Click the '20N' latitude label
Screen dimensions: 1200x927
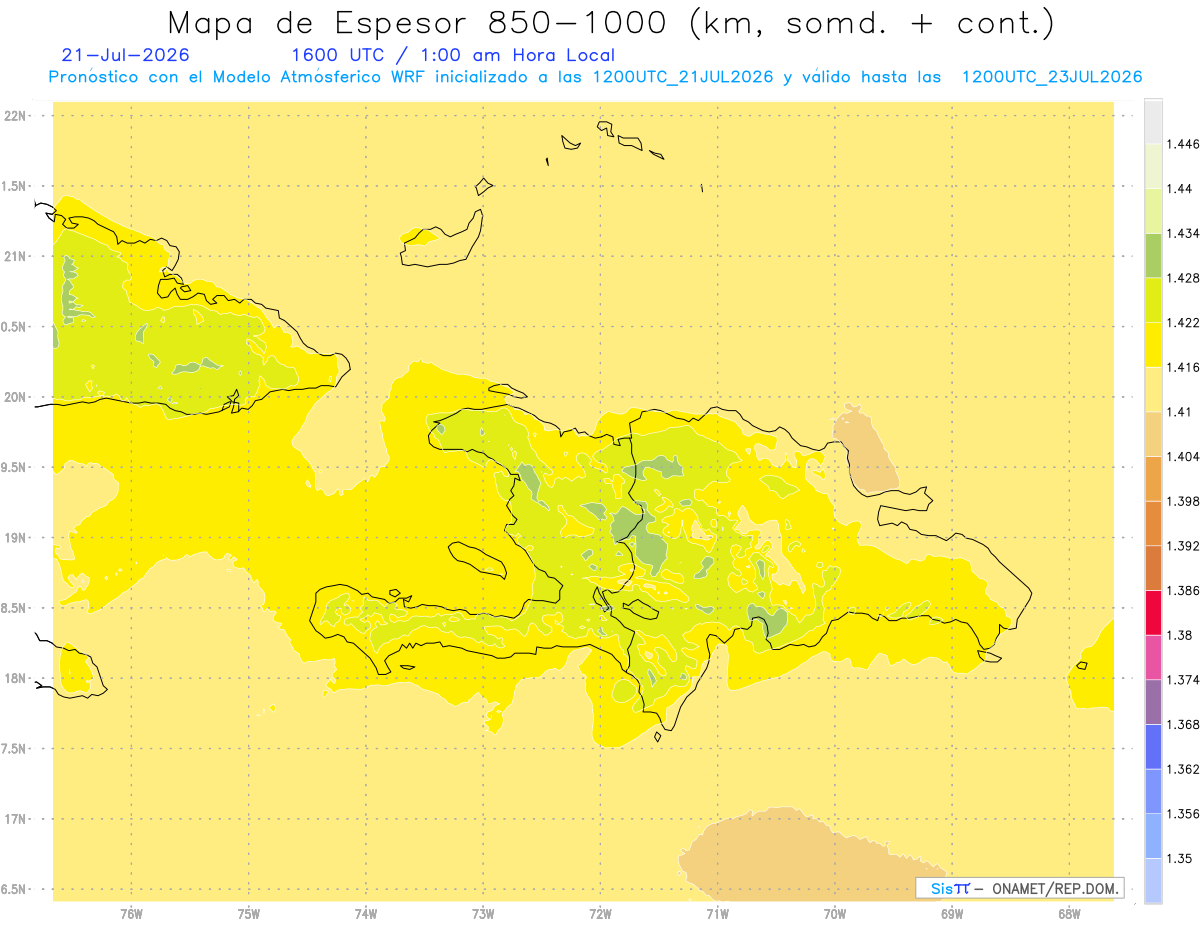pyautogui.click(x=16, y=397)
